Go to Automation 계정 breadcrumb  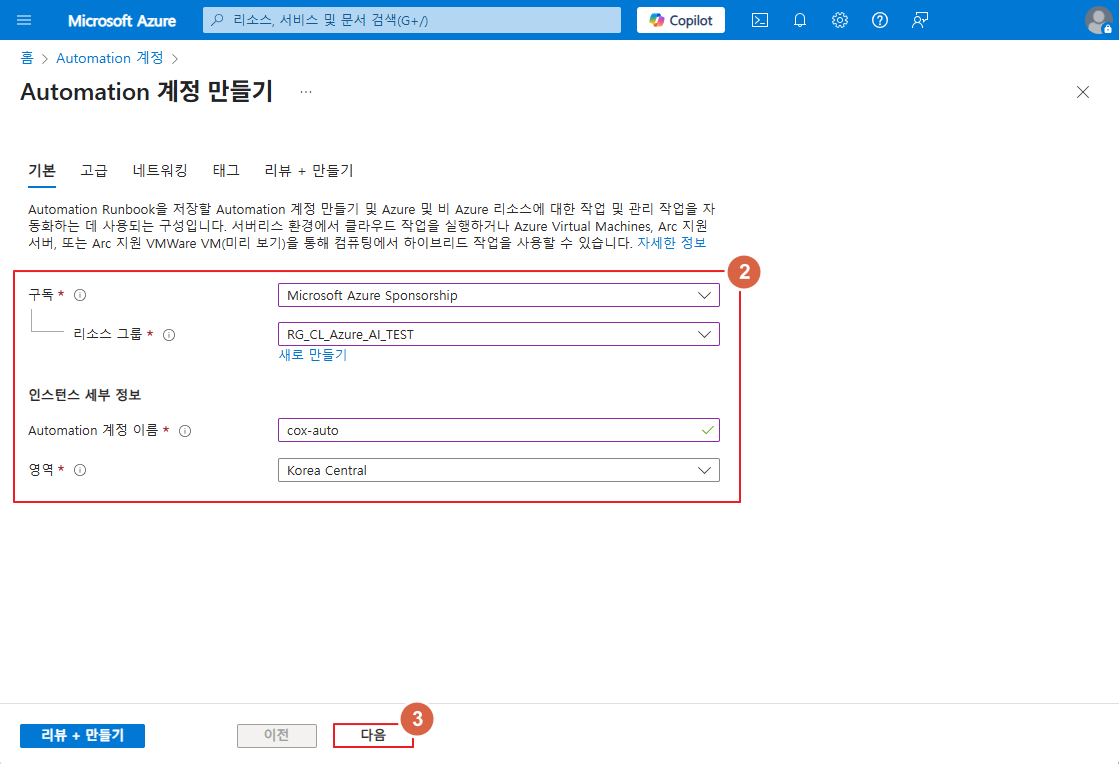110,58
